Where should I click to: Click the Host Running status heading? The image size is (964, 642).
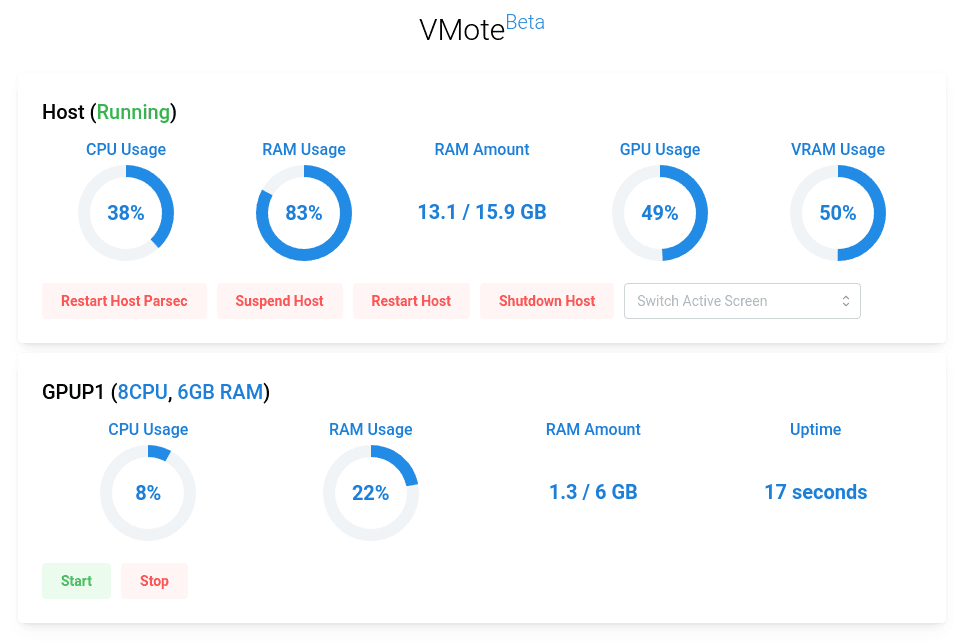(110, 112)
